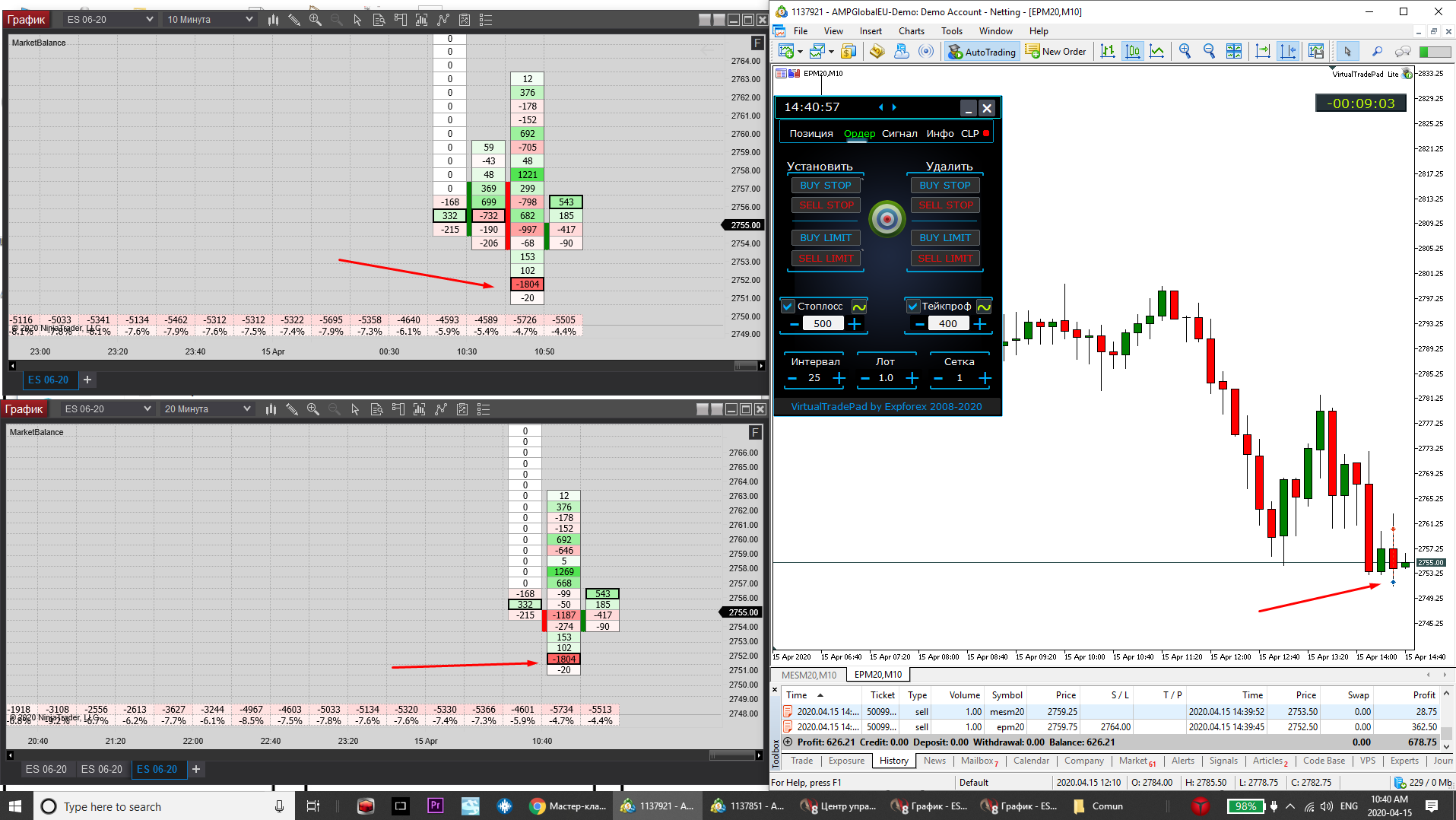Image resolution: width=1456 pixels, height=820 pixels.
Task: Toggle the red CLP indicator dot
Action: tap(986, 133)
